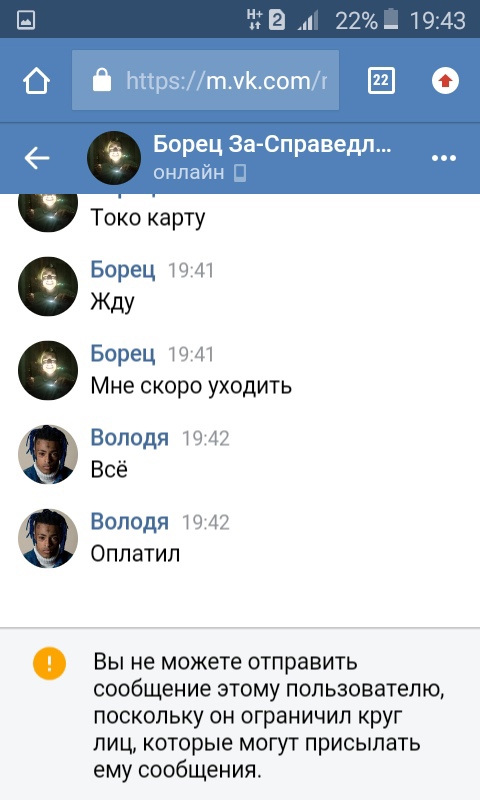The width and height of the screenshot is (480, 800).
Task: Tap the lock icon in address bar
Action: pos(102,80)
